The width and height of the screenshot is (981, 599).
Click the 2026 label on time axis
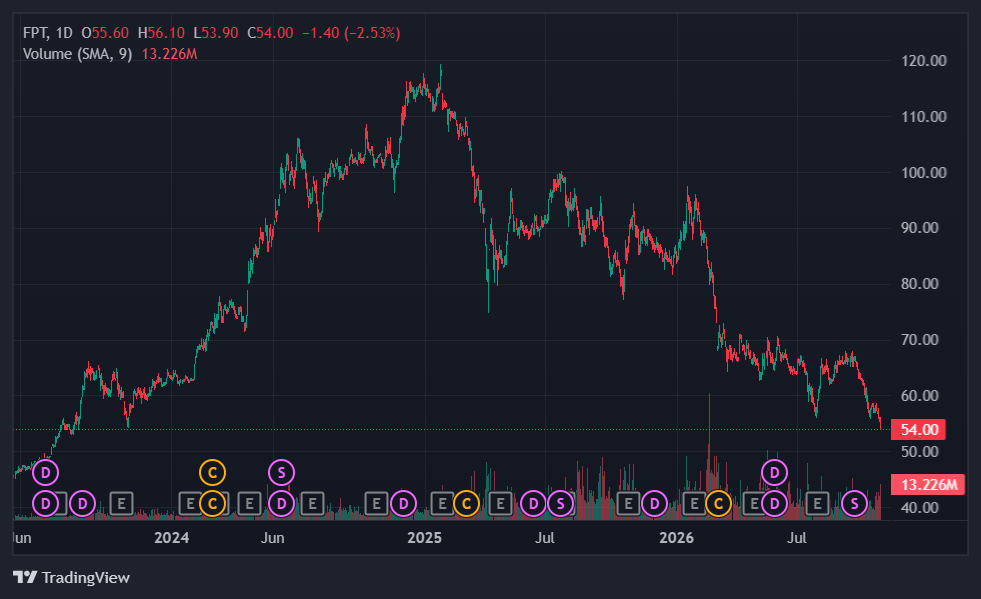coord(676,538)
